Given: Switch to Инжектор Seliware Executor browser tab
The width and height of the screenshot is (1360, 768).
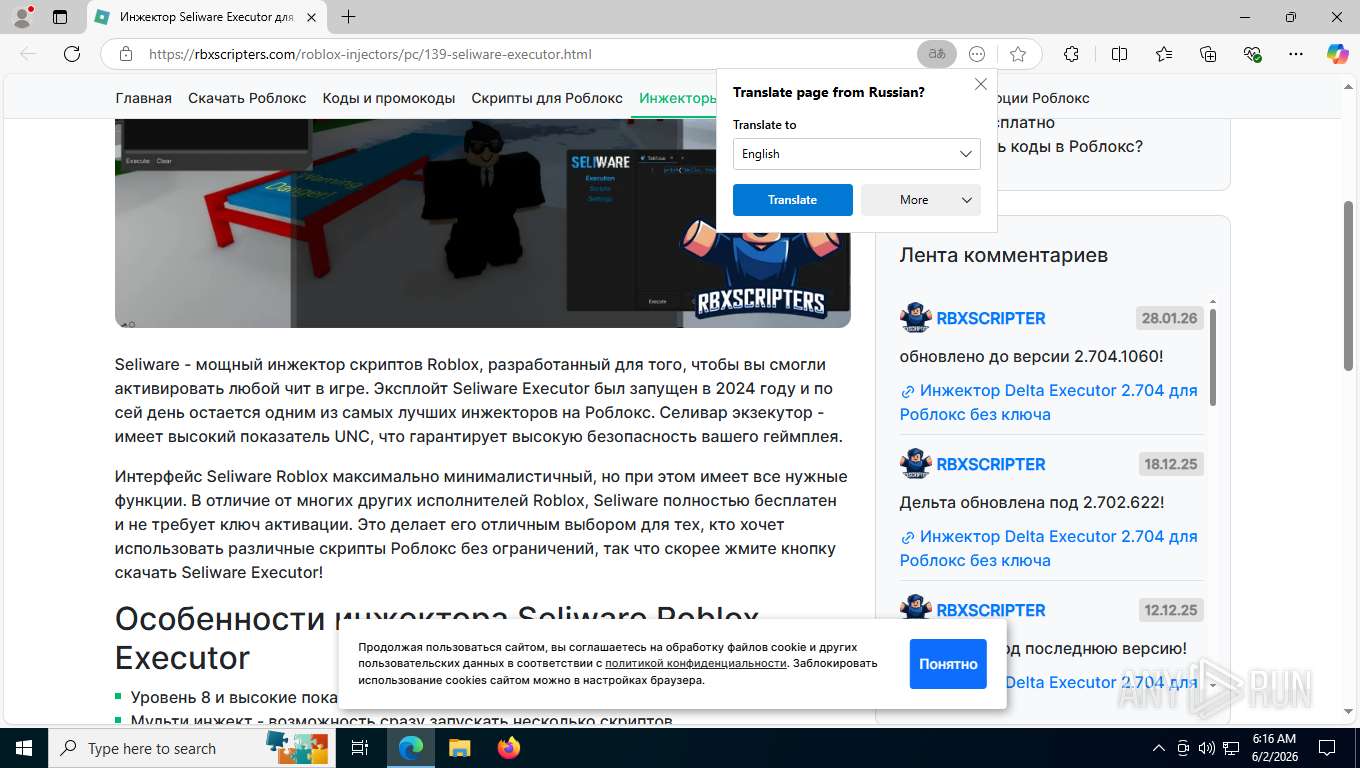Looking at the screenshot, I should [x=207, y=17].
